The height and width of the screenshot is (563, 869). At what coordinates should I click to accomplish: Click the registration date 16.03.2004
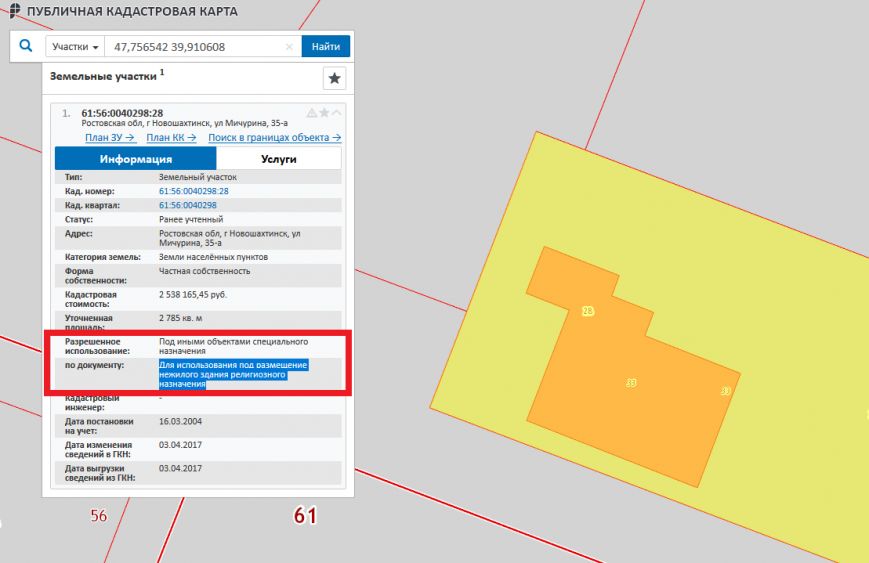point(180,421)
